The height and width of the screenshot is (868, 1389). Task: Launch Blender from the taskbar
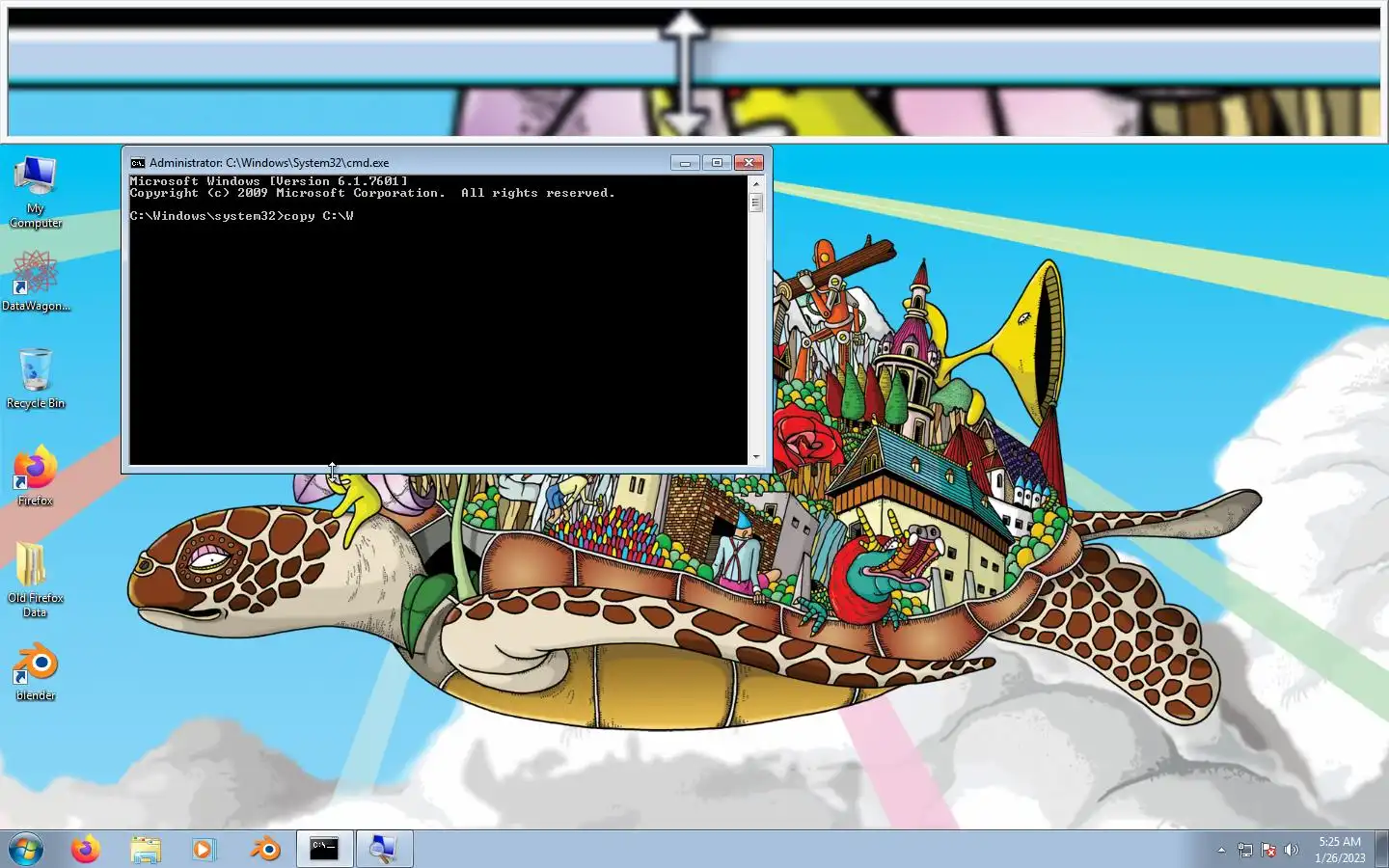(x=264, y=850)
